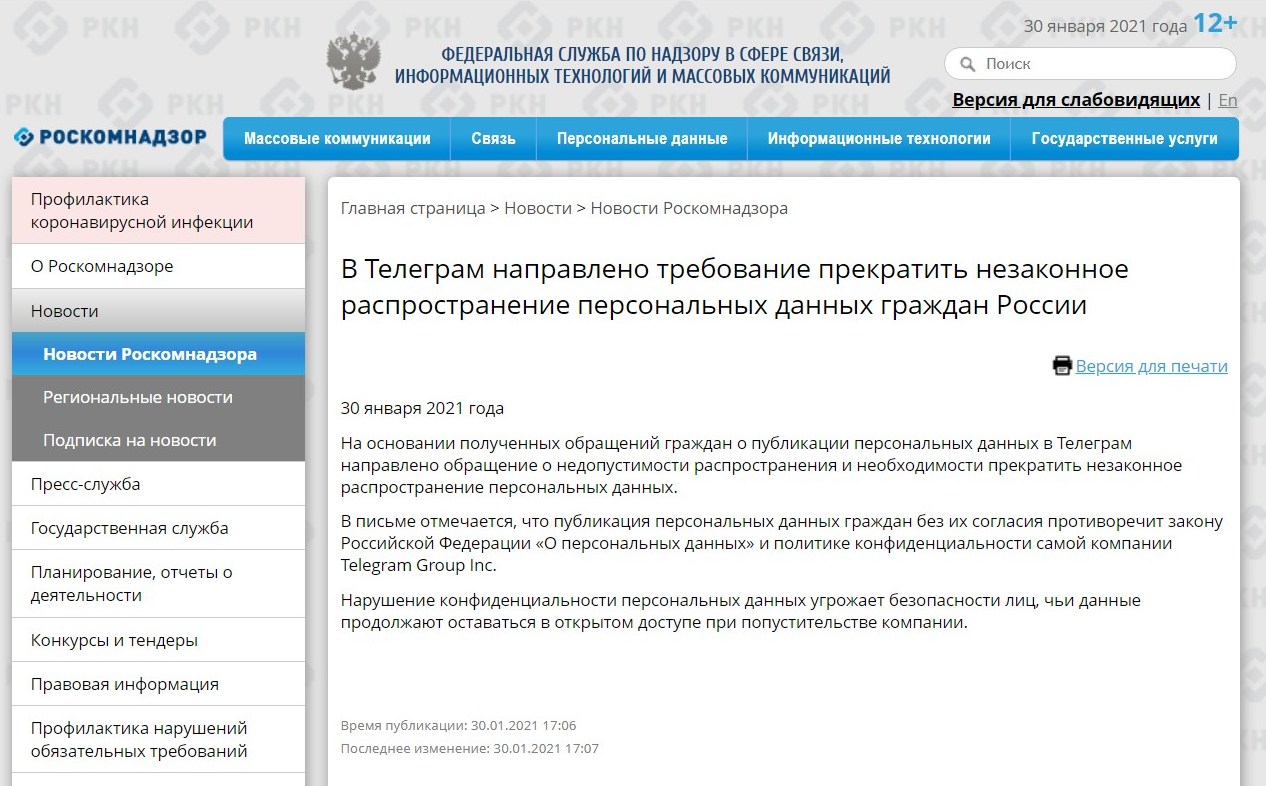Open О Роскомнадзоре sidebar item

[158, 266]
